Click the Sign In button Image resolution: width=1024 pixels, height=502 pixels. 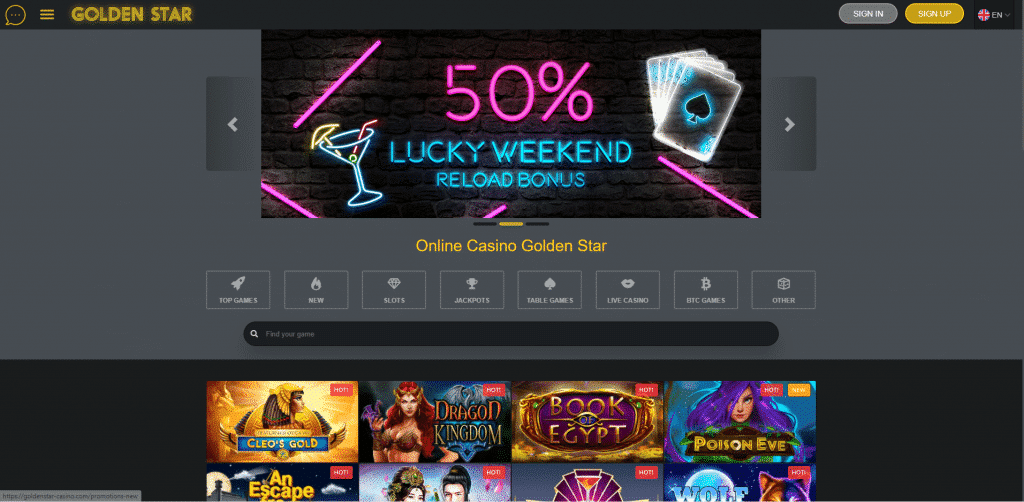(x=868, y=14)
